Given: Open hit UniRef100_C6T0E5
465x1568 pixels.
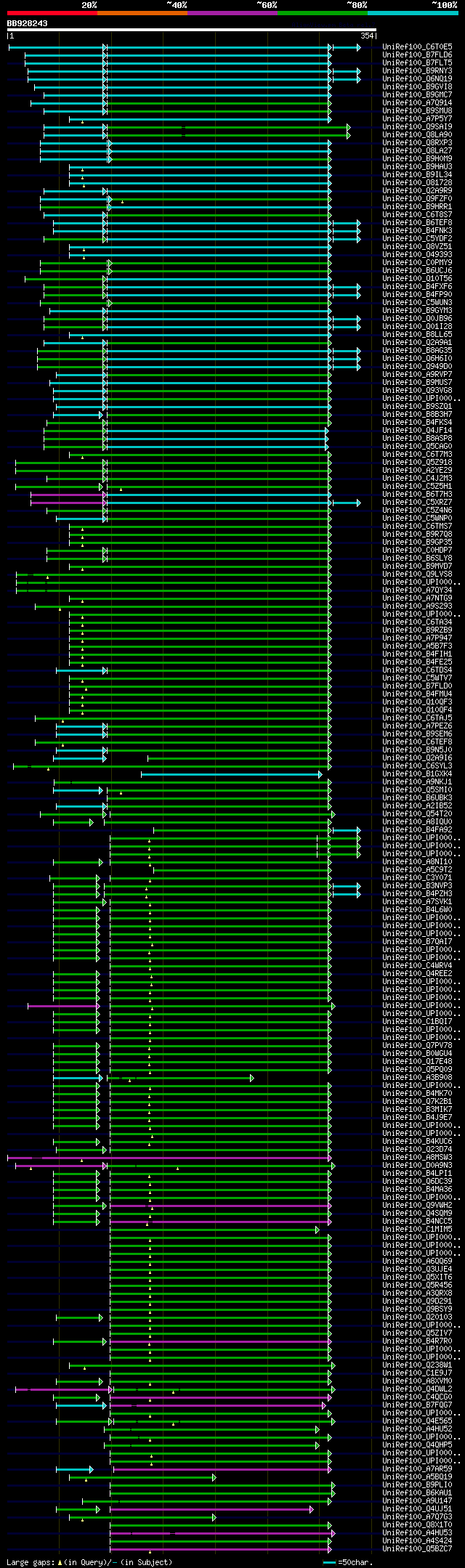Looking at the screenshot, I should point(417,46).
